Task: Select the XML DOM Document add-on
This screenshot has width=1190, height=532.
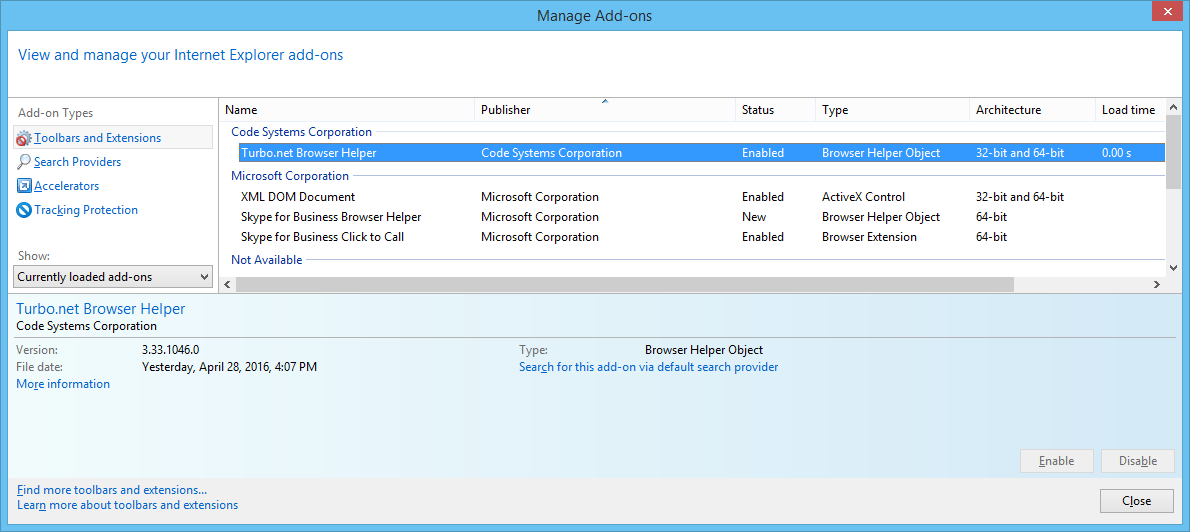Action: pos(298,197)
